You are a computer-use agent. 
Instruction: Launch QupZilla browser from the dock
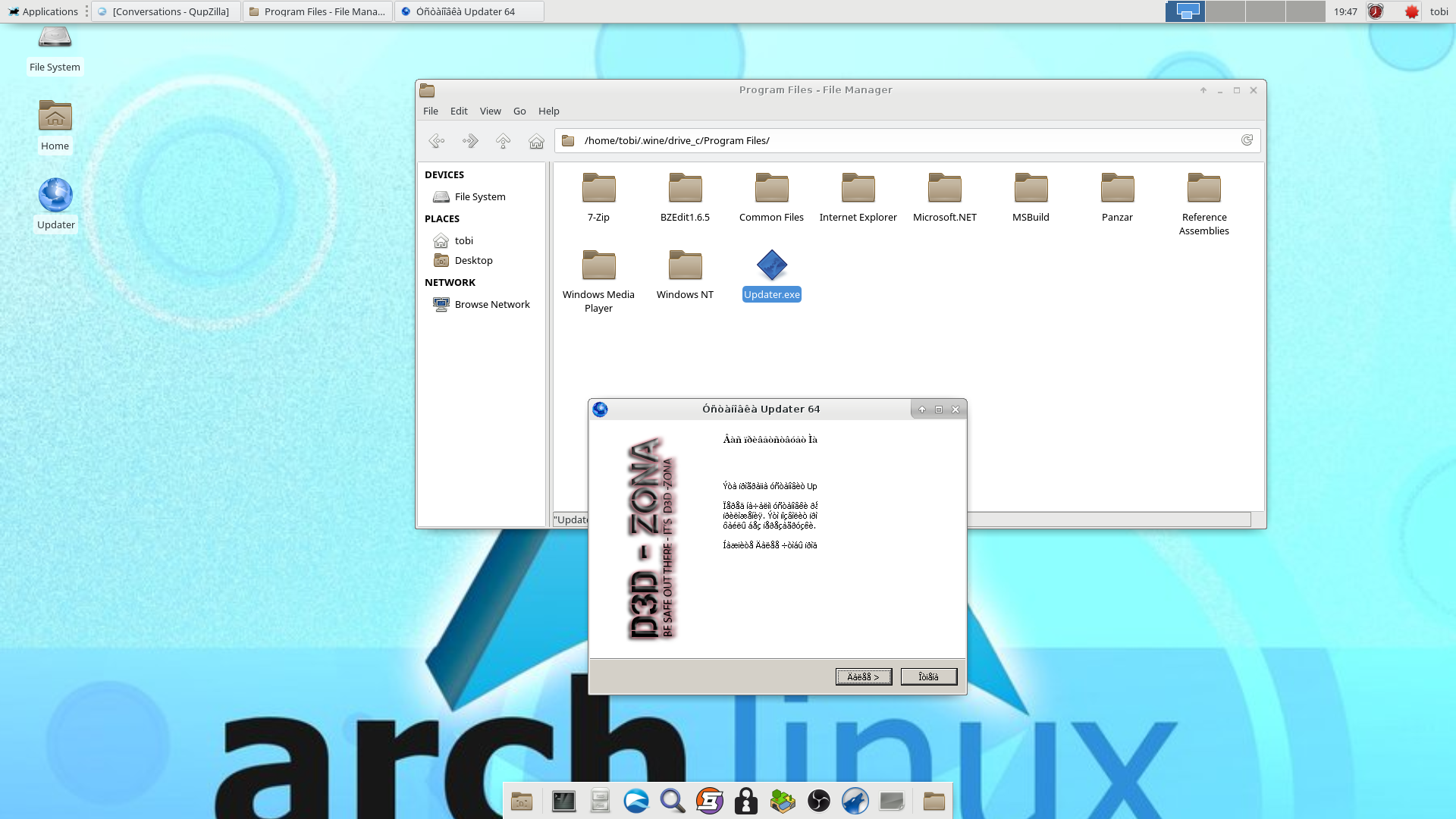coord(636,801)
